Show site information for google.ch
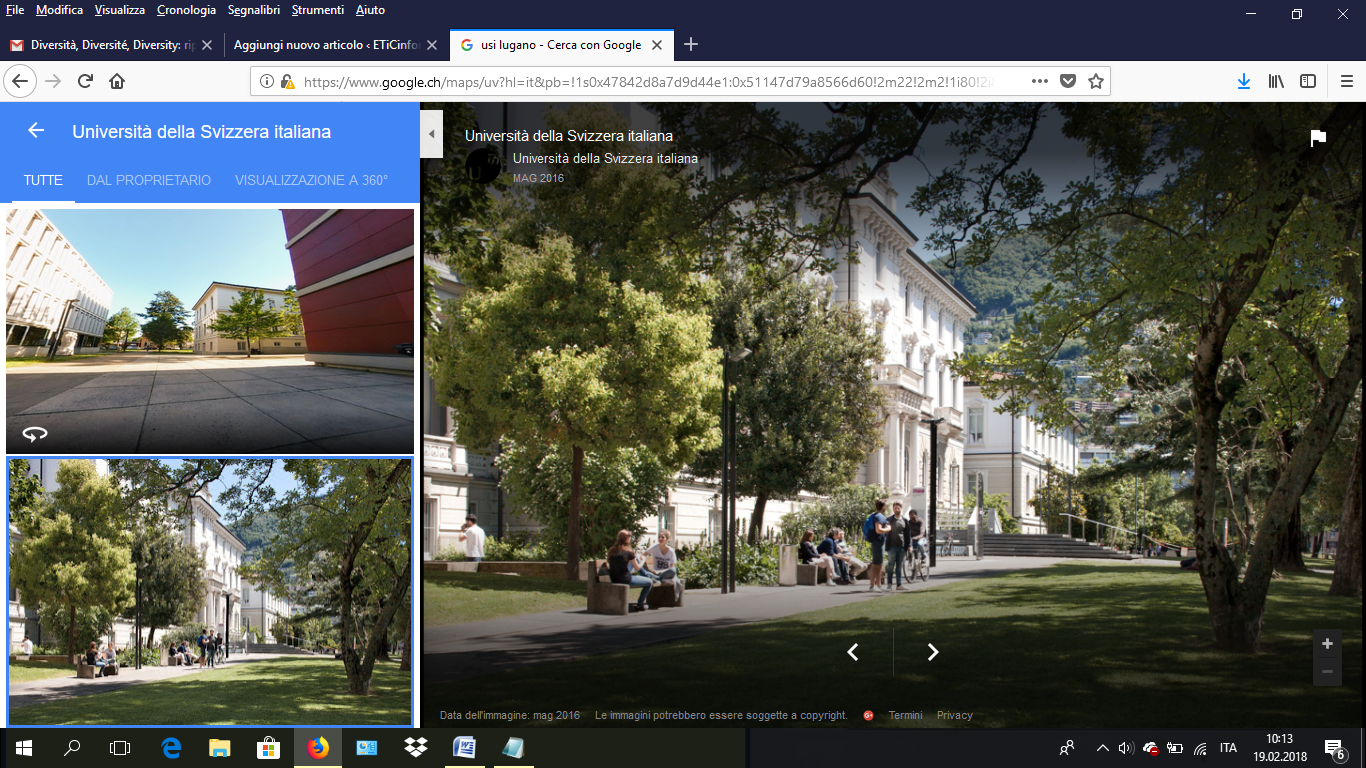Viewport: 1366px width, 768px height. [267, 82]
